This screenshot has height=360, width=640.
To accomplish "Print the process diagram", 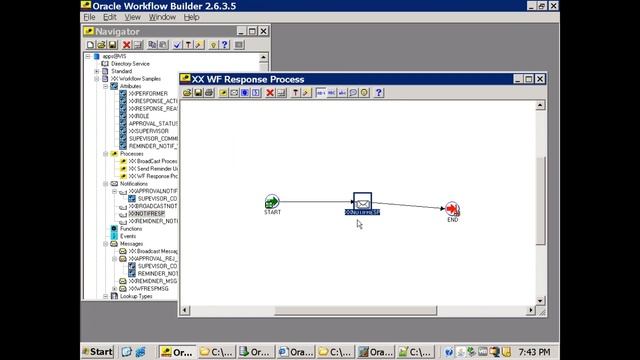I will click(209, 93).
